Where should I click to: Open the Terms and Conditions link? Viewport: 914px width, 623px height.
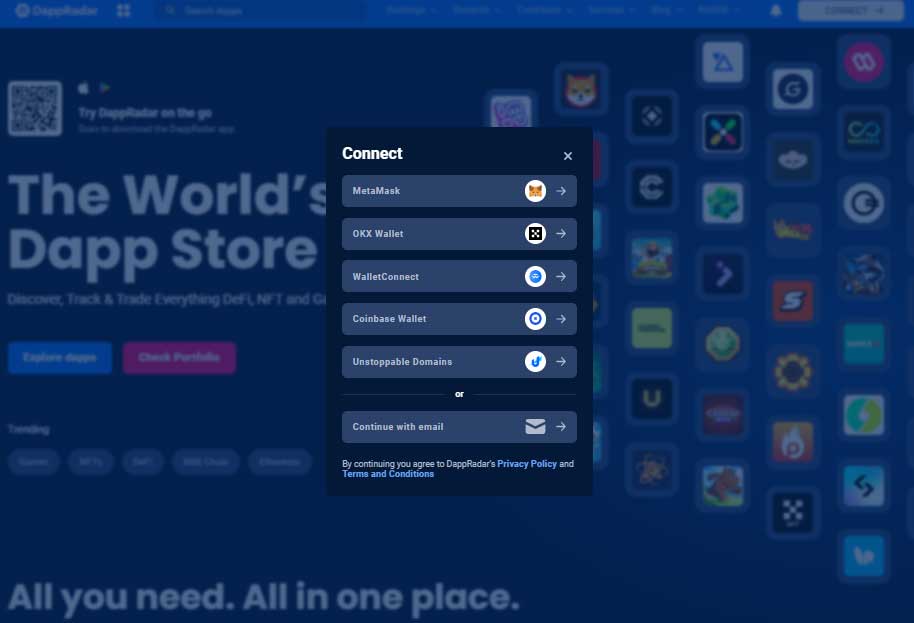pyautogui.click(x=388, y=474)
